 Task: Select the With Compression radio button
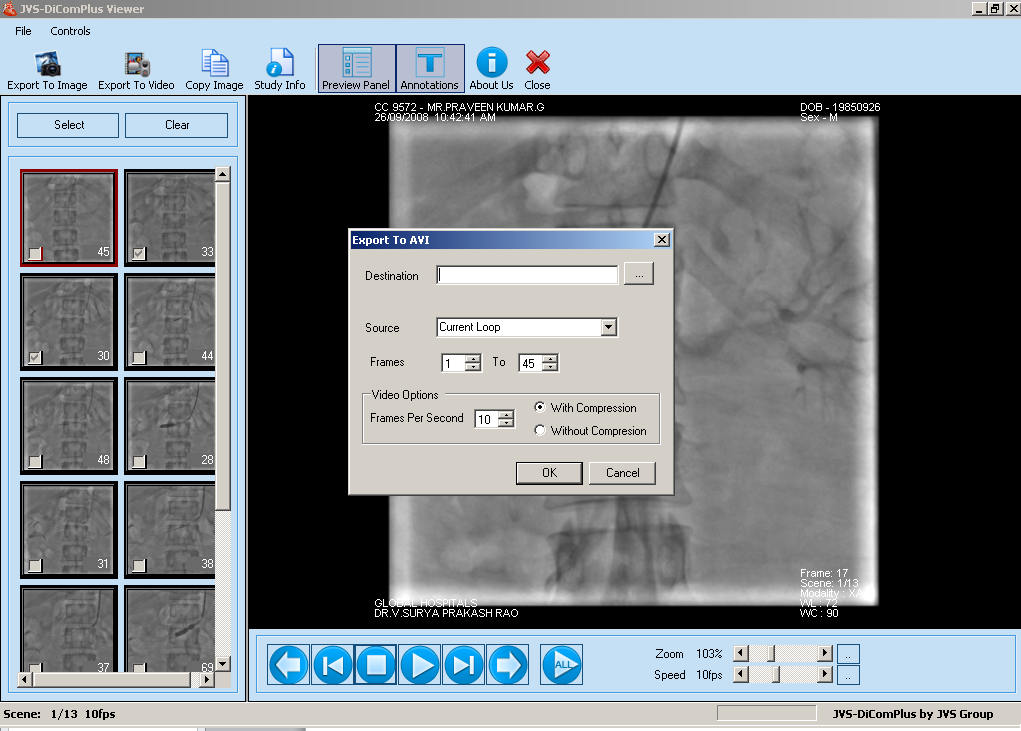click(541, 408)
